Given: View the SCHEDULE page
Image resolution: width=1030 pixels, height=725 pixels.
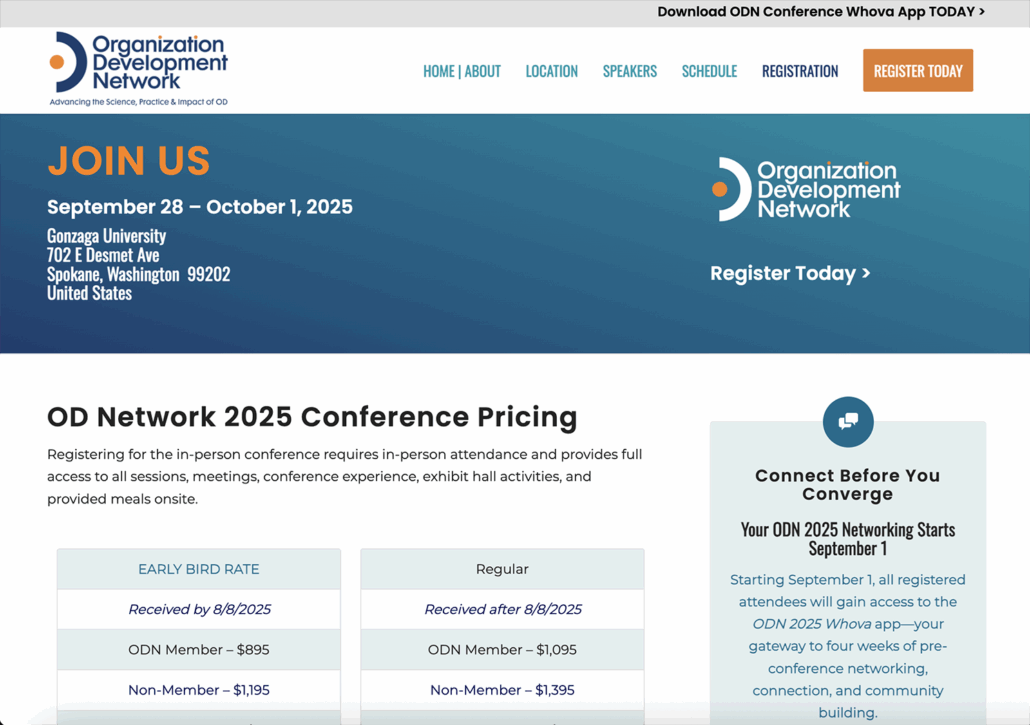Looking at the screenshot, I should (x=709, y=71).
